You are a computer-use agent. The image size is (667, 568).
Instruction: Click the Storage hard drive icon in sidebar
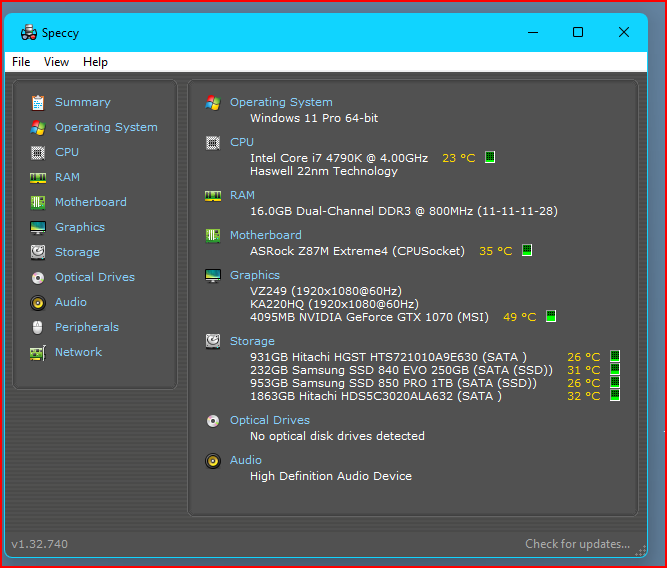[x=38, y=252]
